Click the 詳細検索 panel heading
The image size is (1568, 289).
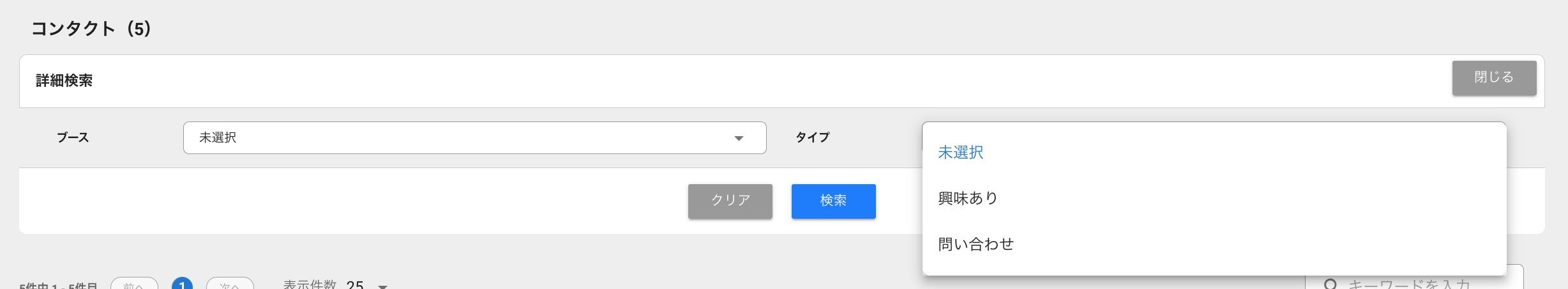(x=64, y=81)
